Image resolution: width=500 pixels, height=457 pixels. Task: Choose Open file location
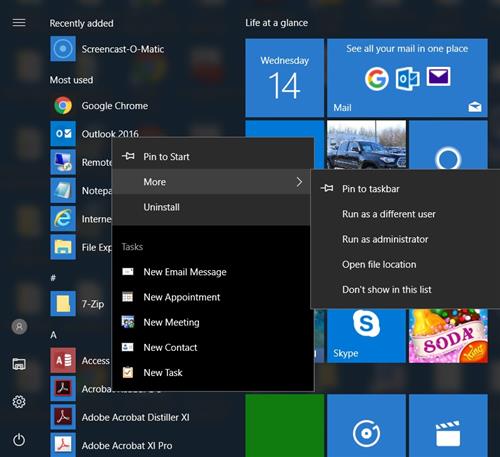[x=405, y=264]
